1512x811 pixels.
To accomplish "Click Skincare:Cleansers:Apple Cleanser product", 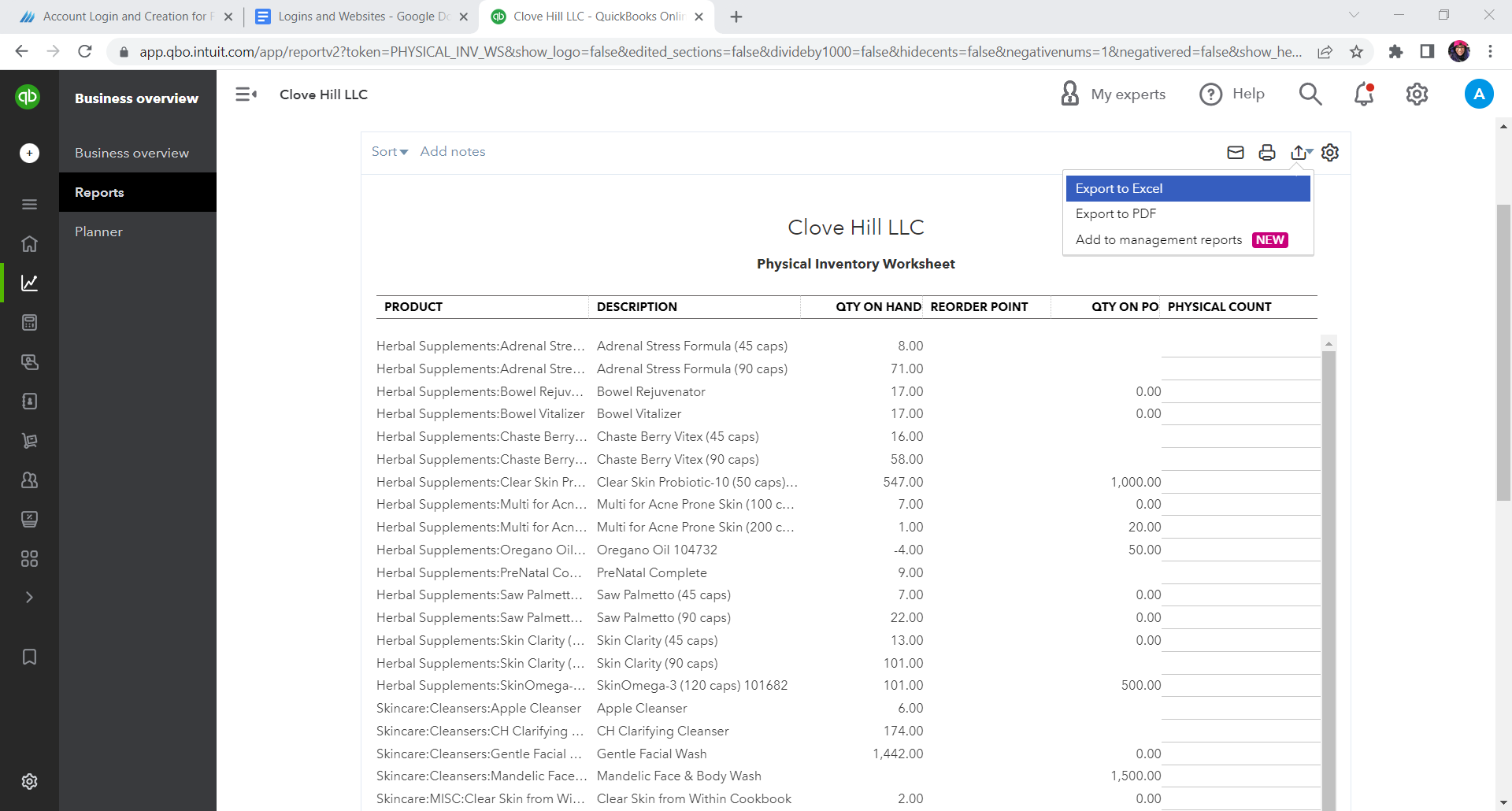I will 479,708.
